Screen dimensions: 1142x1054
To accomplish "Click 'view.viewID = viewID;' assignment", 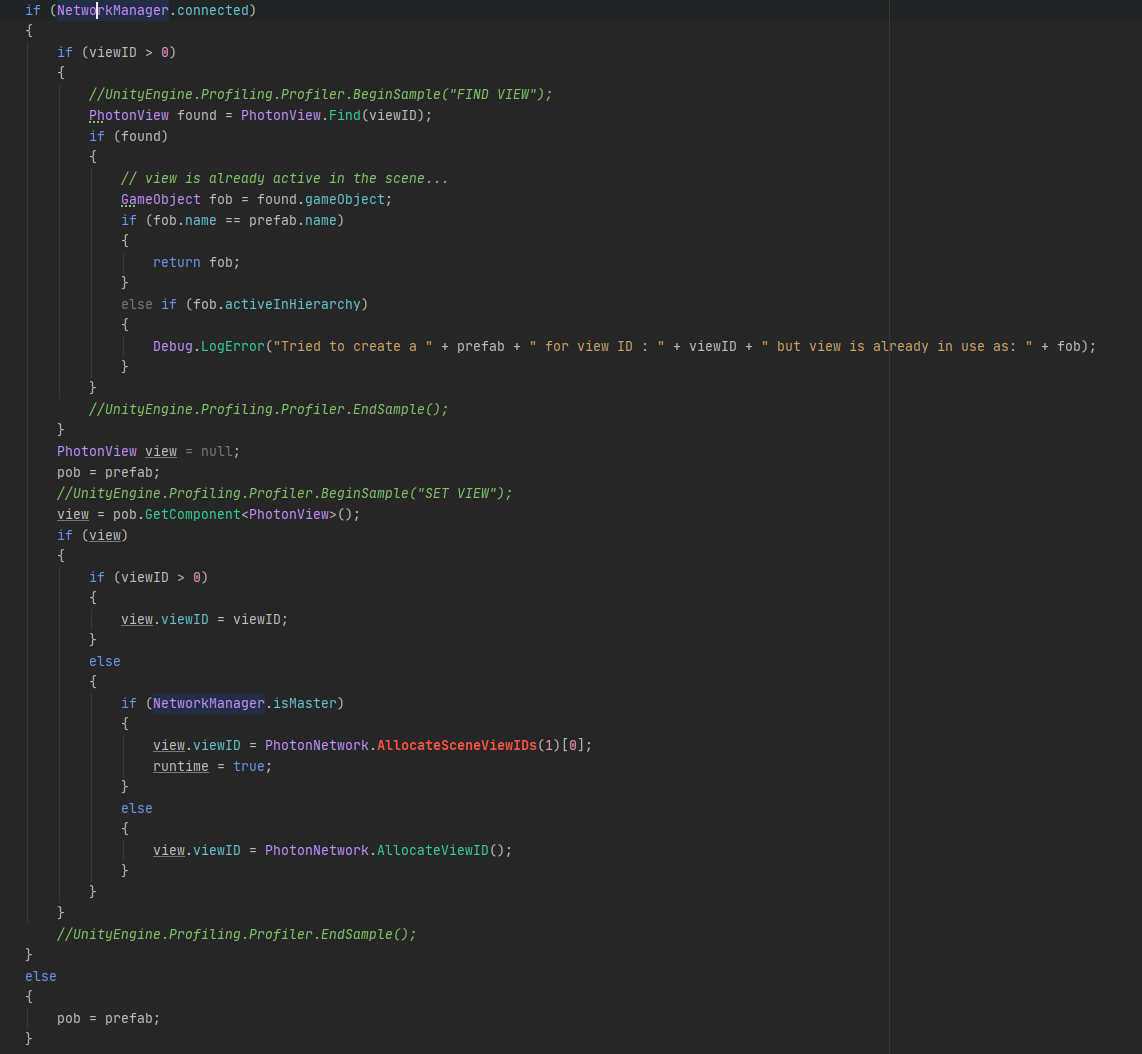I will point(204,619).
